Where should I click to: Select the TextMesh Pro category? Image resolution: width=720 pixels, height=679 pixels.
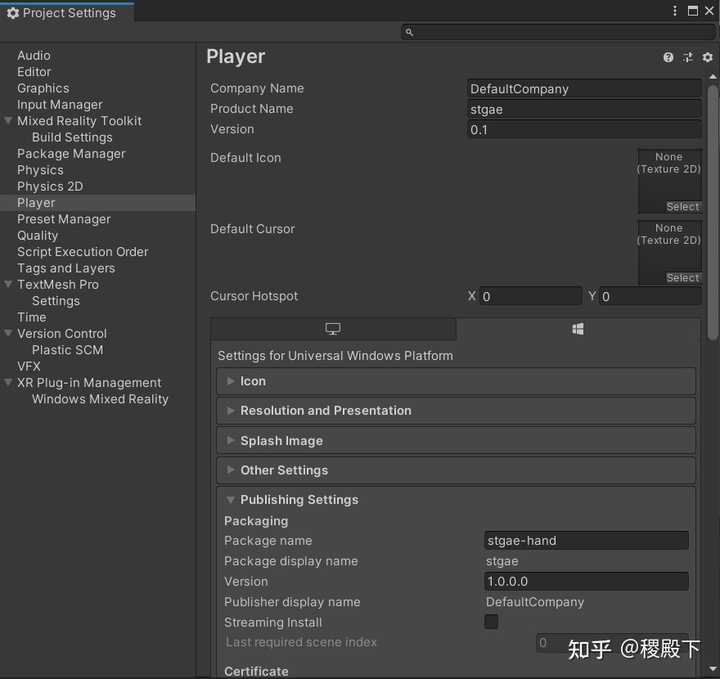coord(58,284)
